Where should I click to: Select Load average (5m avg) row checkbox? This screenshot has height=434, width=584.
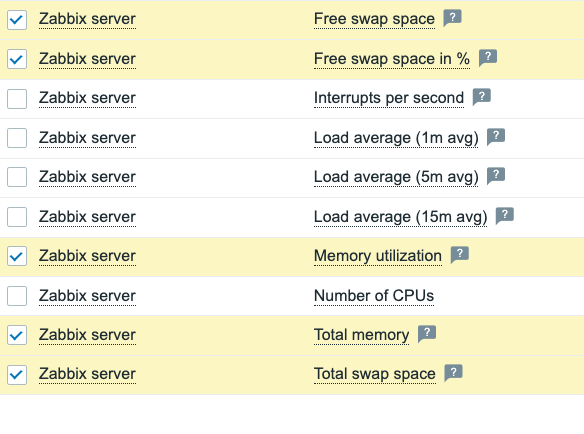17,177
